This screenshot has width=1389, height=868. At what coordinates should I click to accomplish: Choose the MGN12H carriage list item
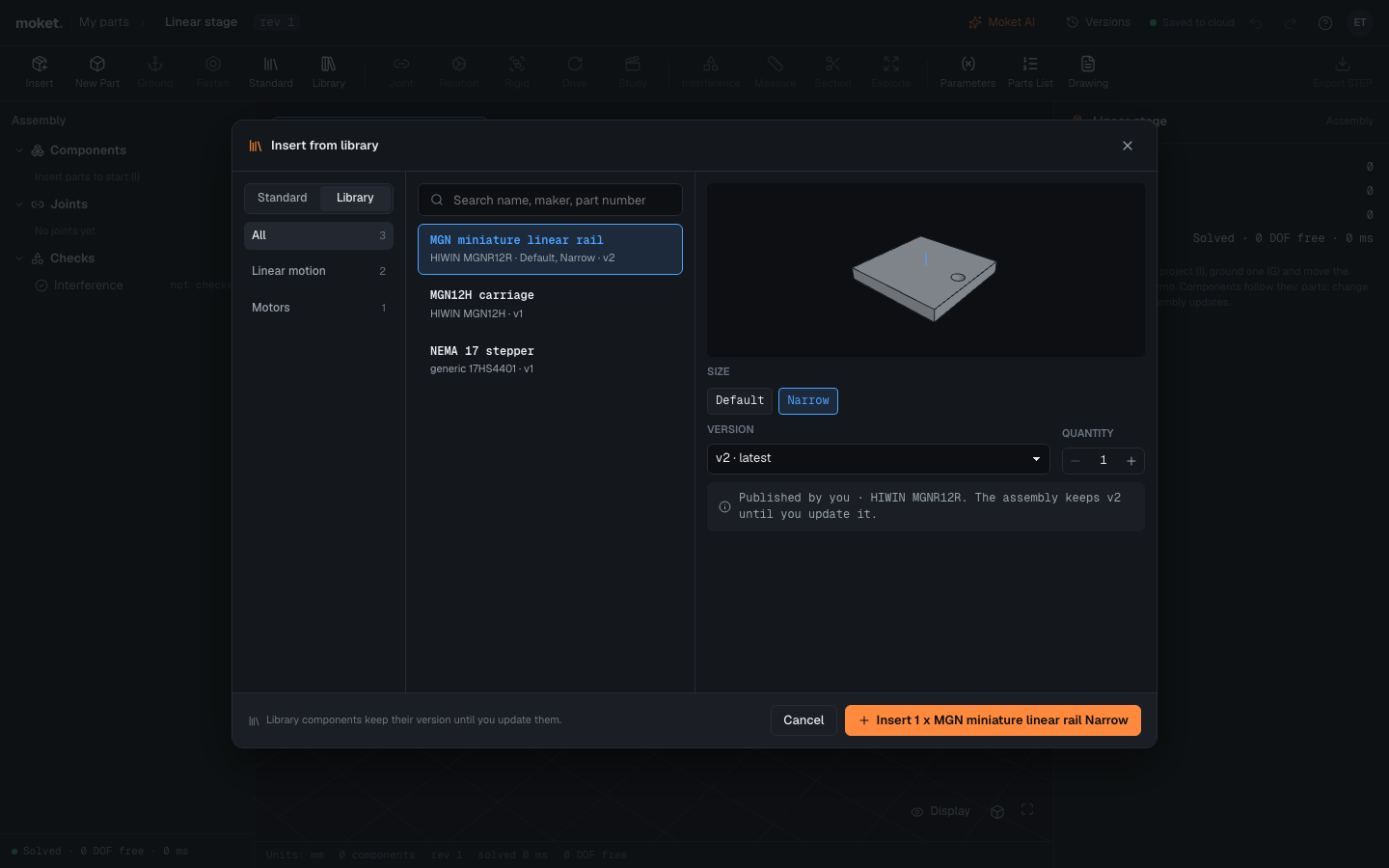tap(550, 304)
